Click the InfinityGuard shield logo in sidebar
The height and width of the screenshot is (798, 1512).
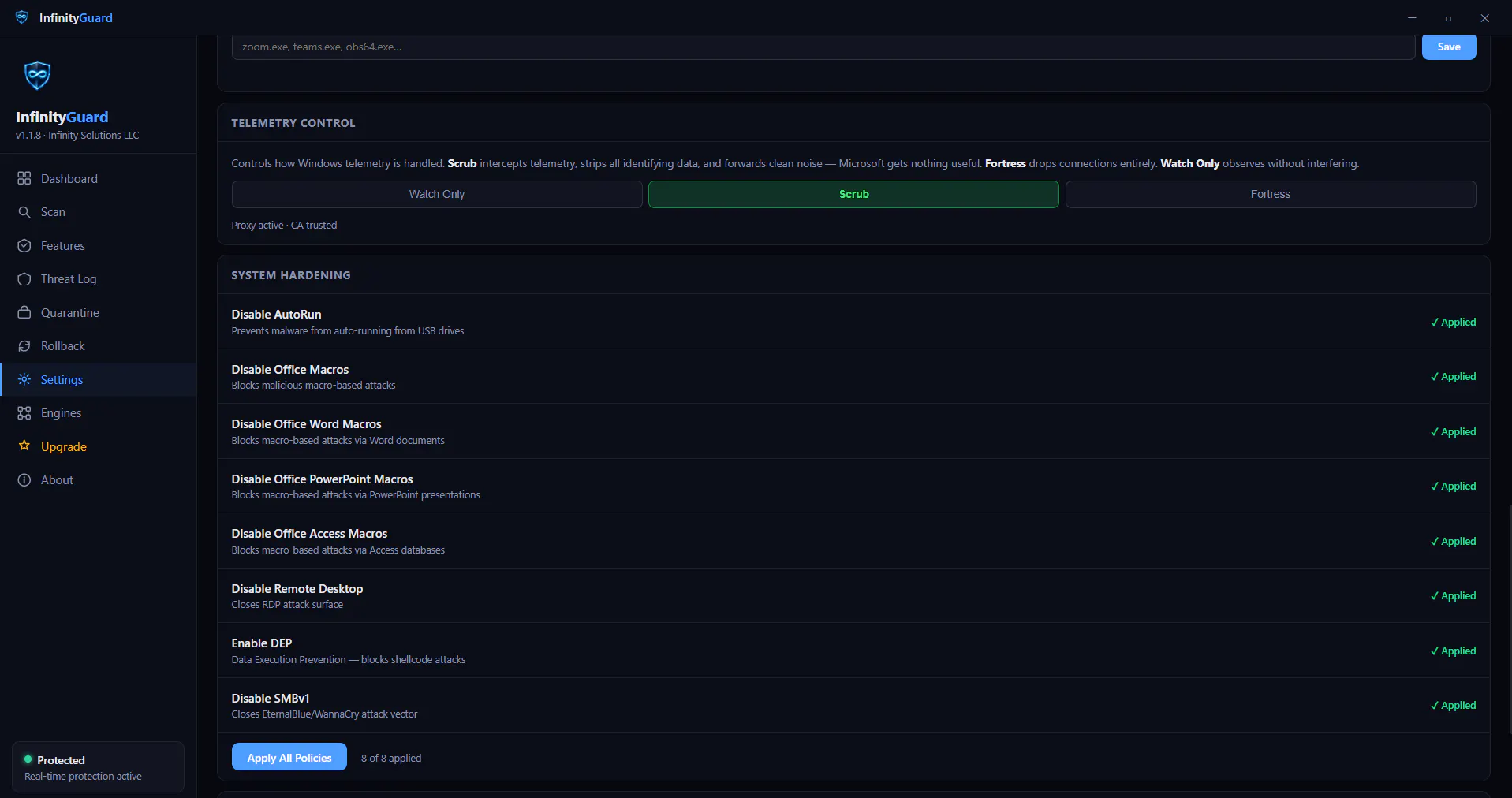click(37, 76)
